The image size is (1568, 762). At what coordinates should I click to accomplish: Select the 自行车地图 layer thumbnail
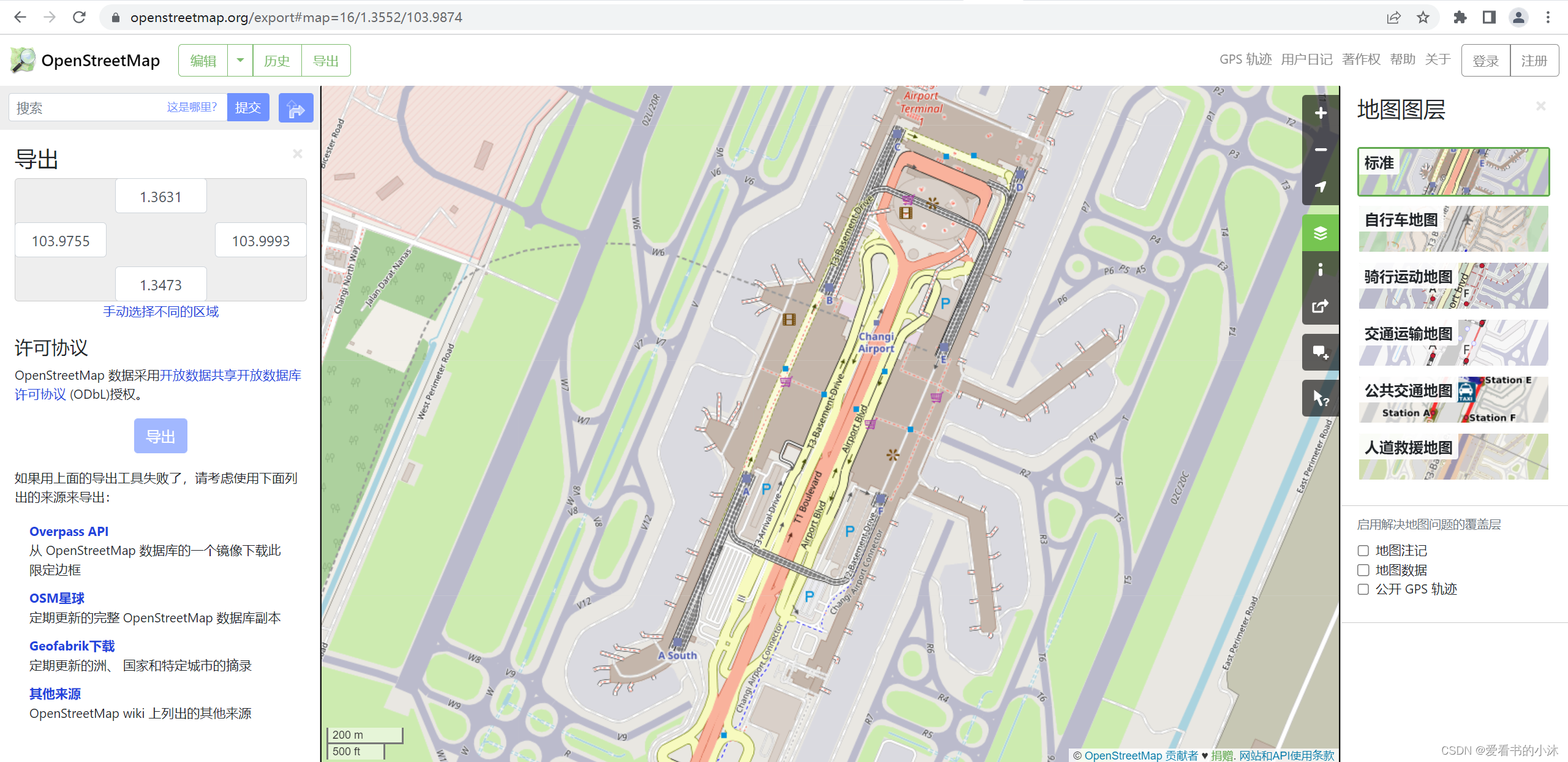(x=1453, y=229)
